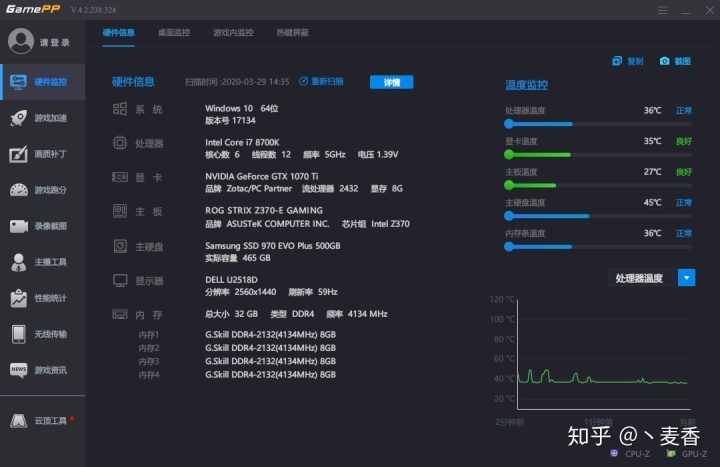Click the temperature history line chart
Image resolution: width=720 pixels, height=467 pixels.
[x=604, y=354]
